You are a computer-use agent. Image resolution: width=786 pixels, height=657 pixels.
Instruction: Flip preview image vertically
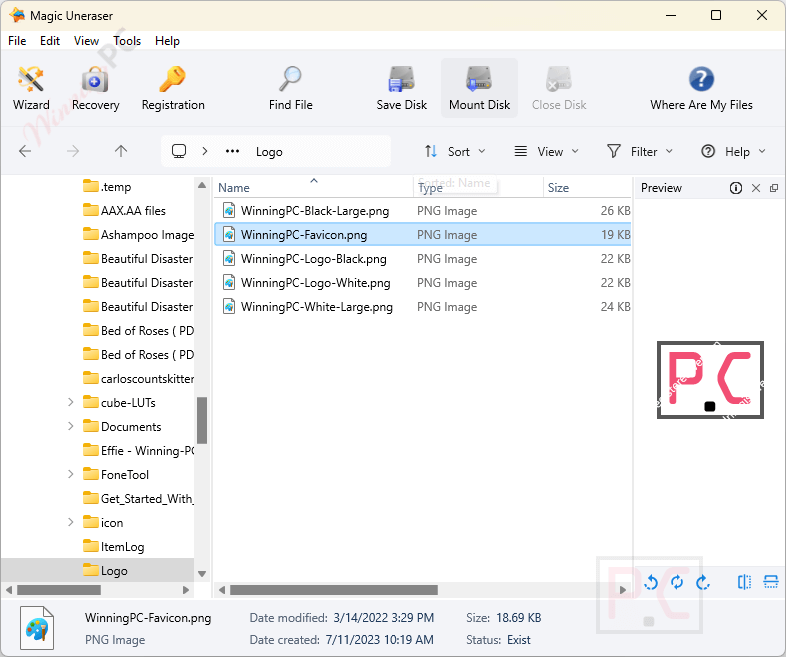point(770,582)
